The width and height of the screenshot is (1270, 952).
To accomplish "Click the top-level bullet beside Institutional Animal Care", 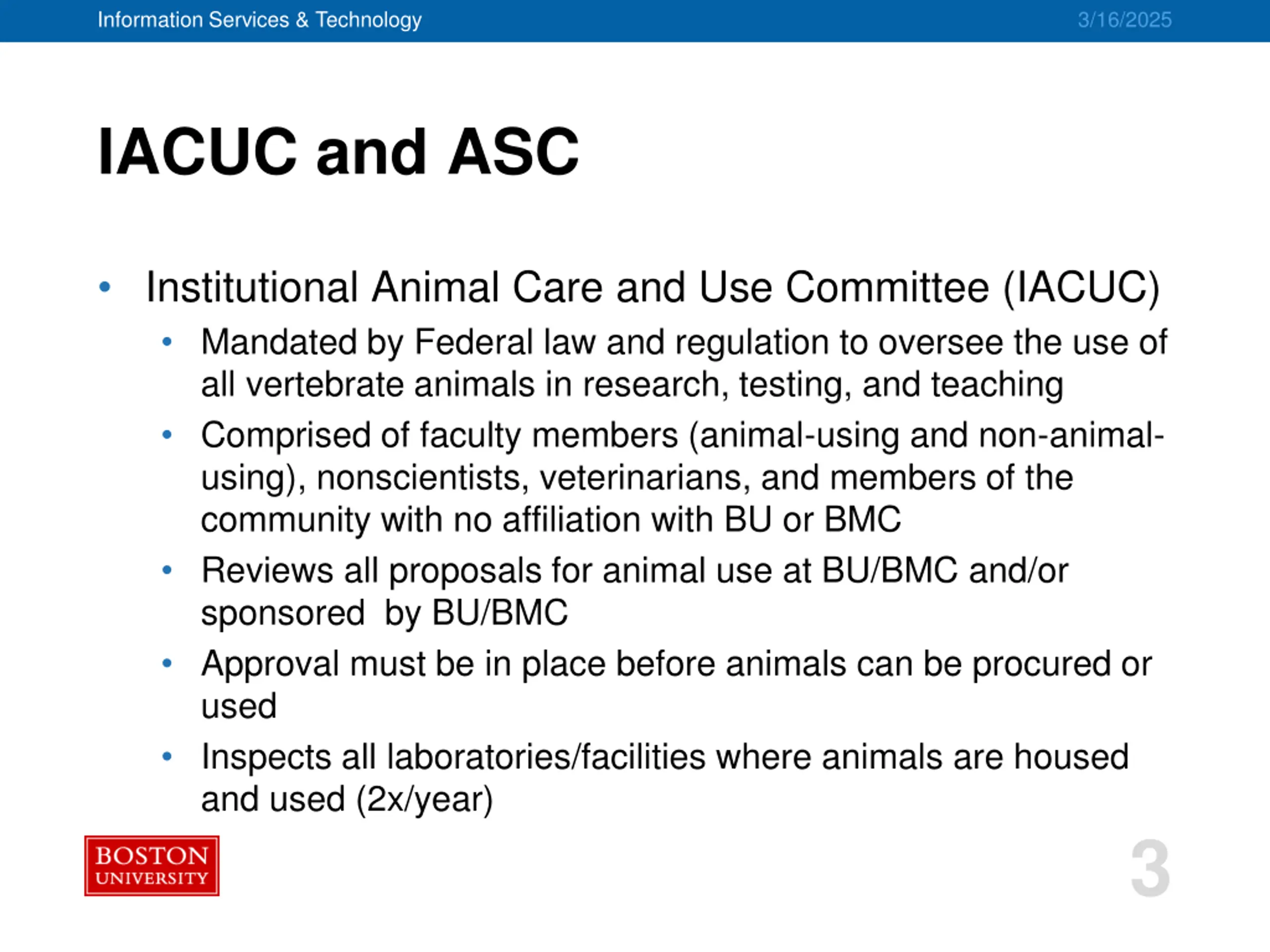I will tap(105, 287).
